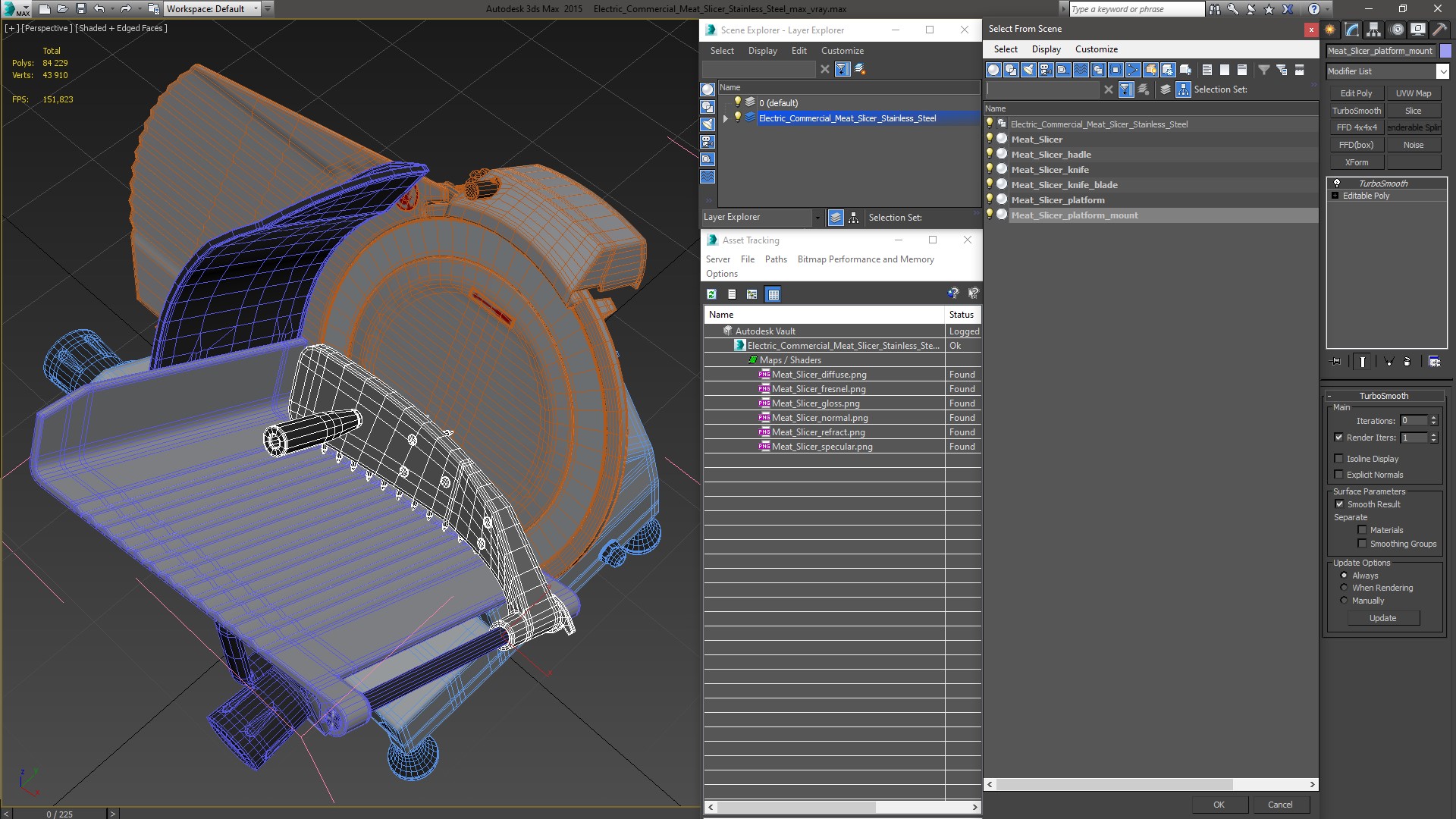Click the Refresh icon in Asset Tracking
Viewport: 1456px width, 819px height.
(x=711, y=294)
